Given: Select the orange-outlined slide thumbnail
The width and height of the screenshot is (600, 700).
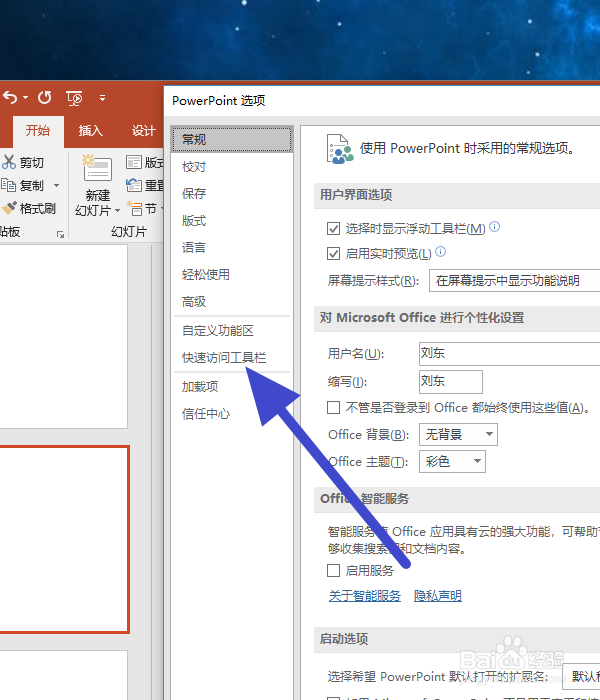Looking at the screenshot, I should pyautogui.click(x=65, y=540).
